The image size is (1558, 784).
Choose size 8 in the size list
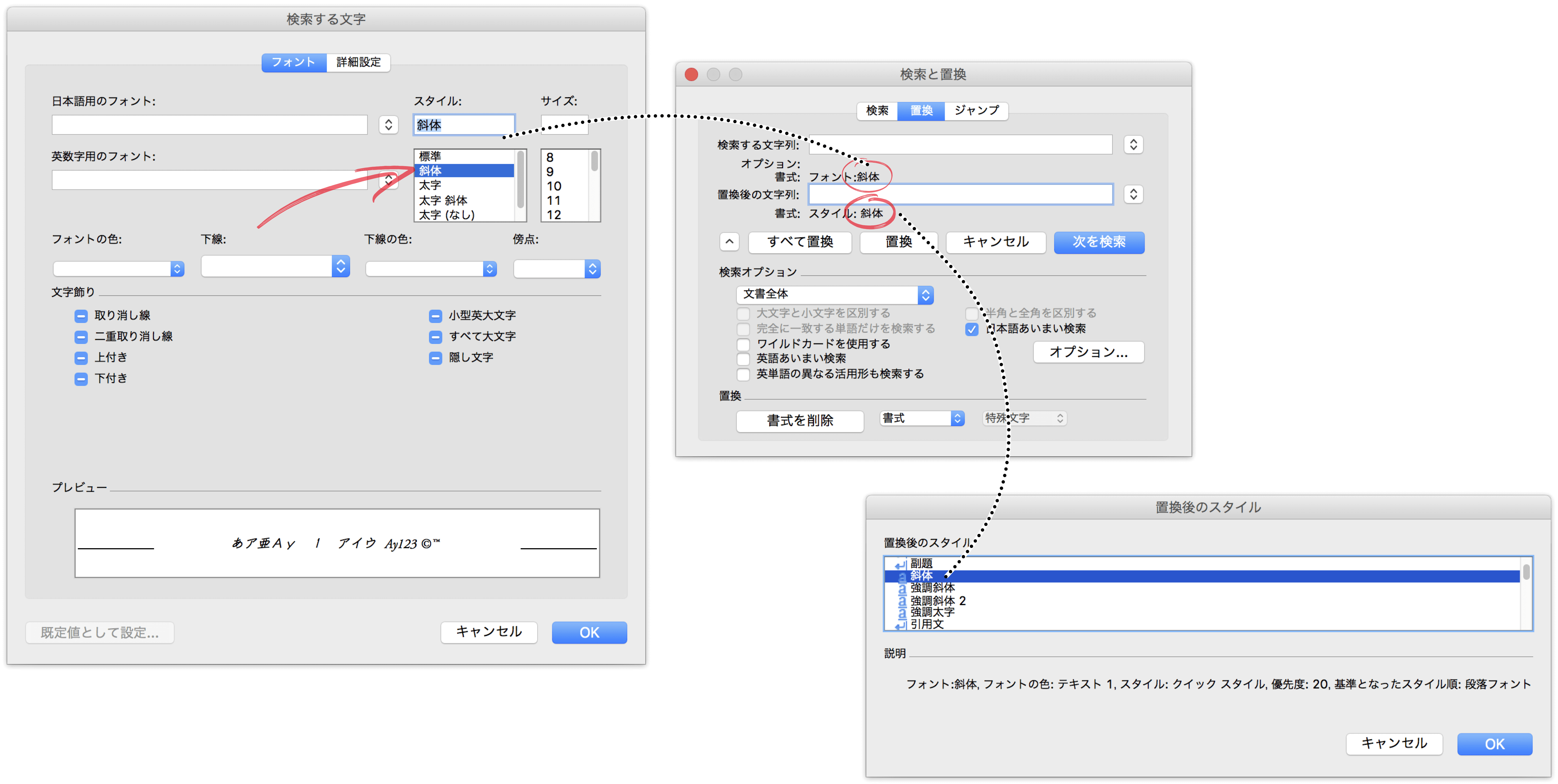click(565, 157)
